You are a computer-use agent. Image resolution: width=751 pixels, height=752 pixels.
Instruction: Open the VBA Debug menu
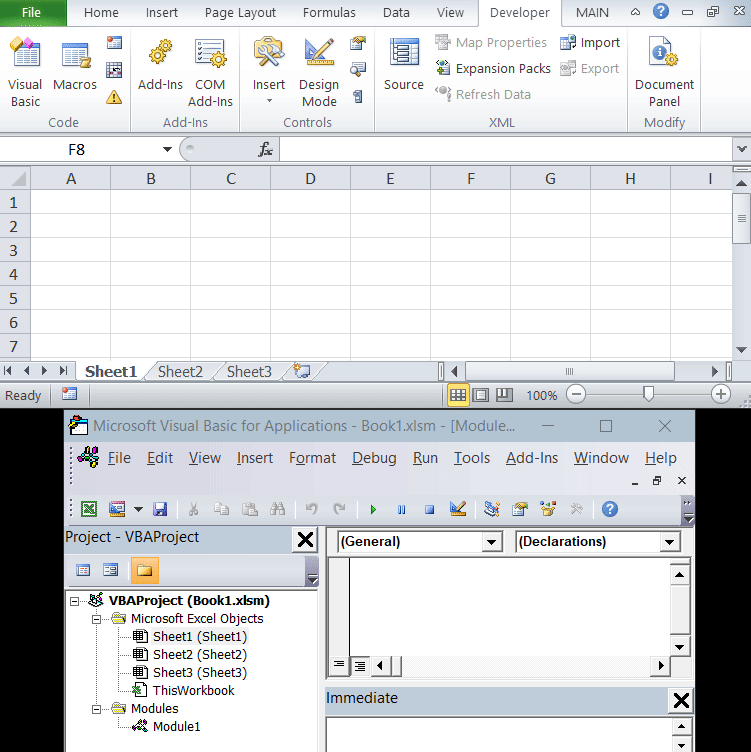pyautogui.click(x=374, y=458)
